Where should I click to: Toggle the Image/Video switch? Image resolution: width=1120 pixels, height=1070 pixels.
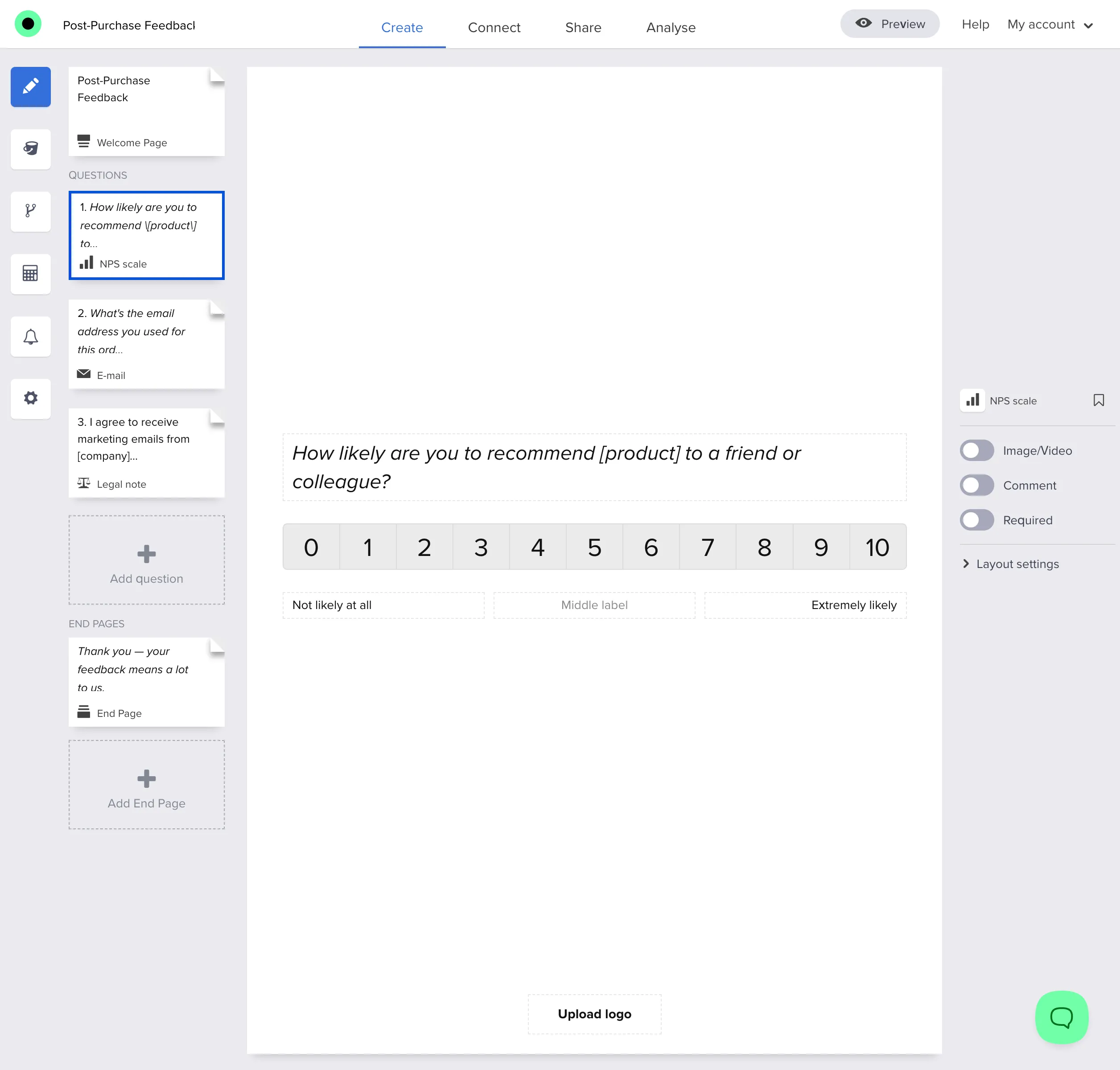(977, 451)
